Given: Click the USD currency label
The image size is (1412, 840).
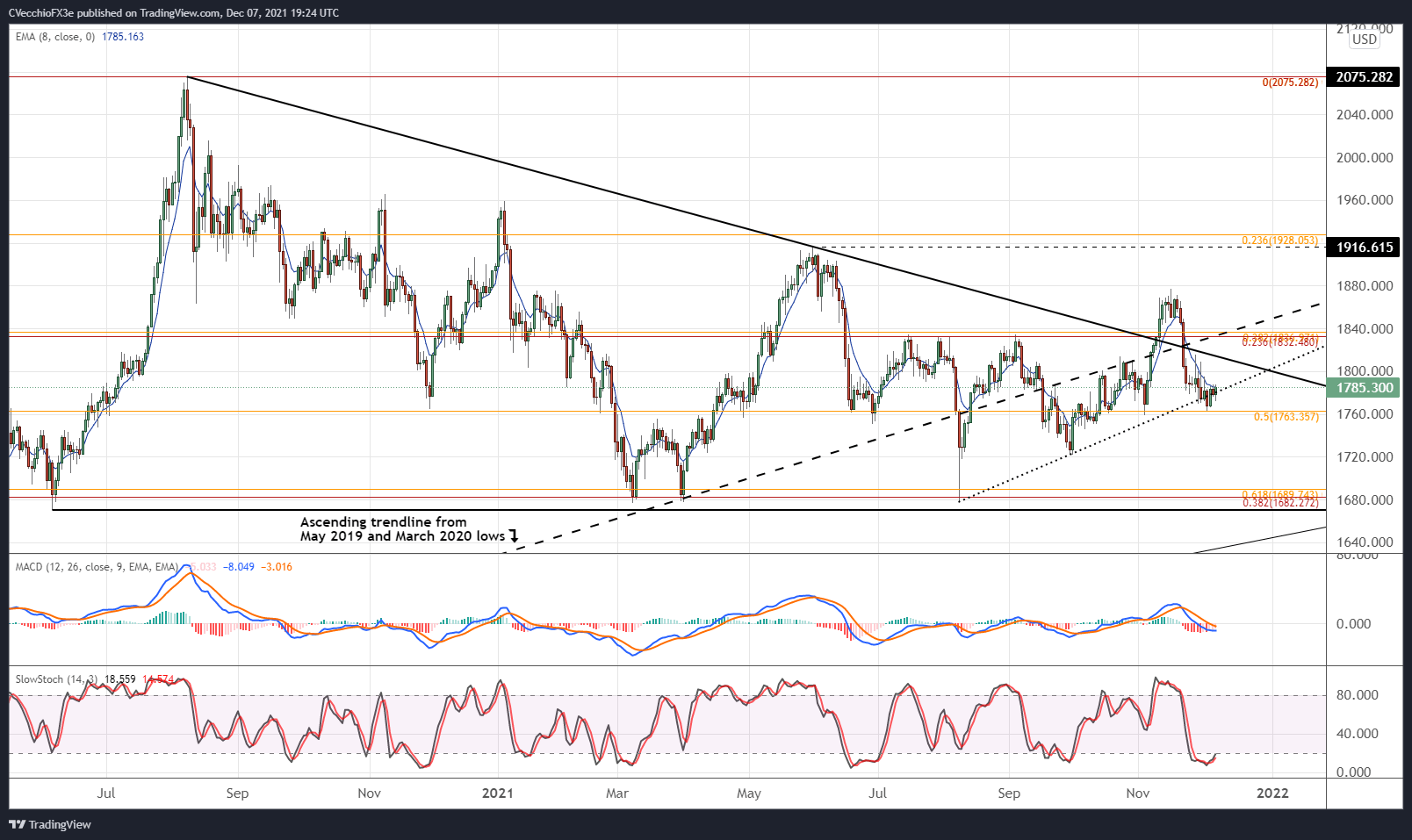Looking at the screenshot, I should tap(1365, 39).
